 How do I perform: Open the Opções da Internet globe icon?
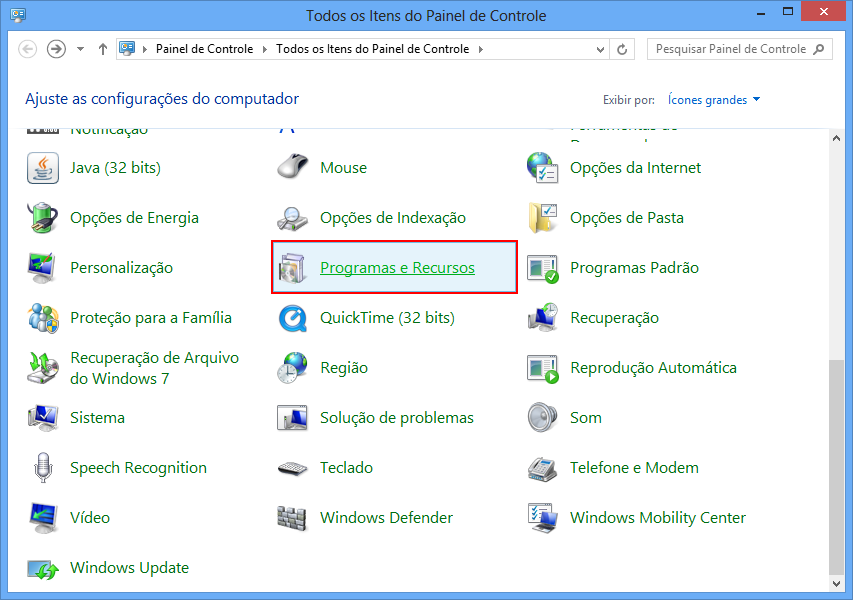(x=542, y=168)
